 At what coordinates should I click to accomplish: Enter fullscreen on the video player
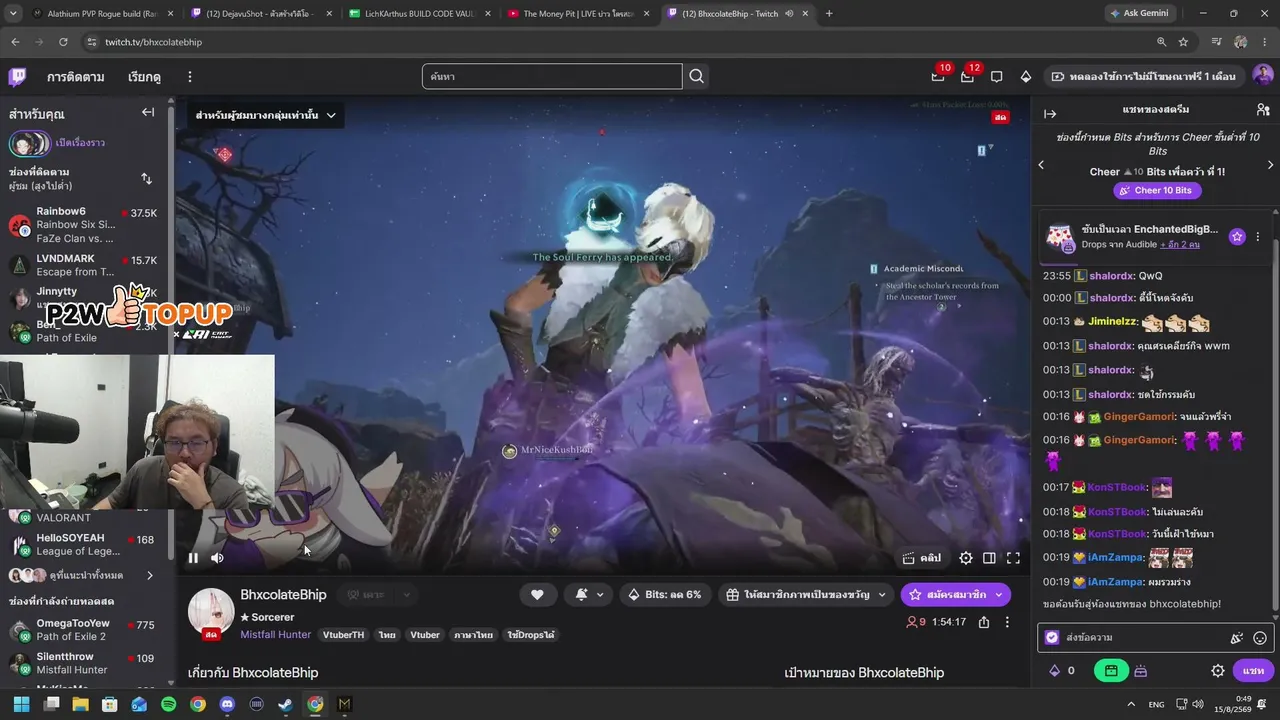(x=1013, y=558)
